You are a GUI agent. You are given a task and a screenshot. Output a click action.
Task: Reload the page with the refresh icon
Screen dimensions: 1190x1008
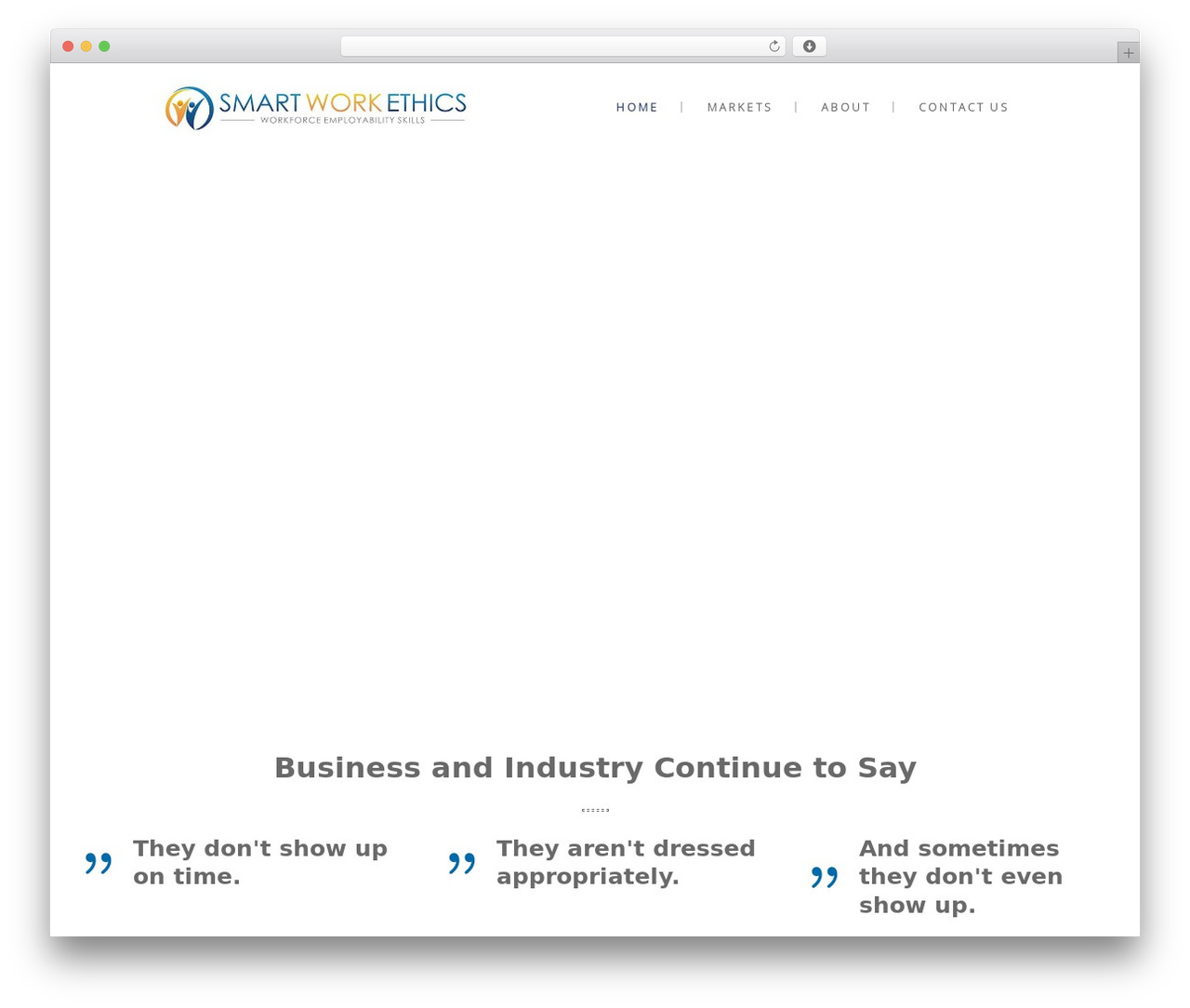773,46
